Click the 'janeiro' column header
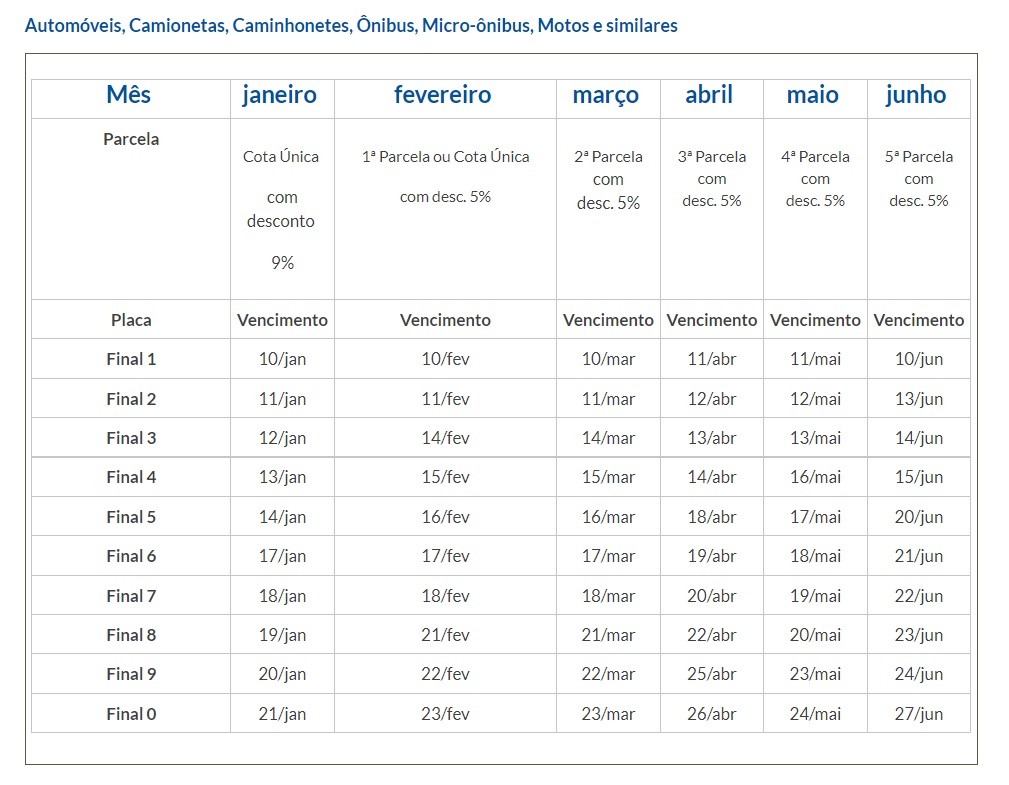Screen dimensions: 1009x785 coord(280,95)
